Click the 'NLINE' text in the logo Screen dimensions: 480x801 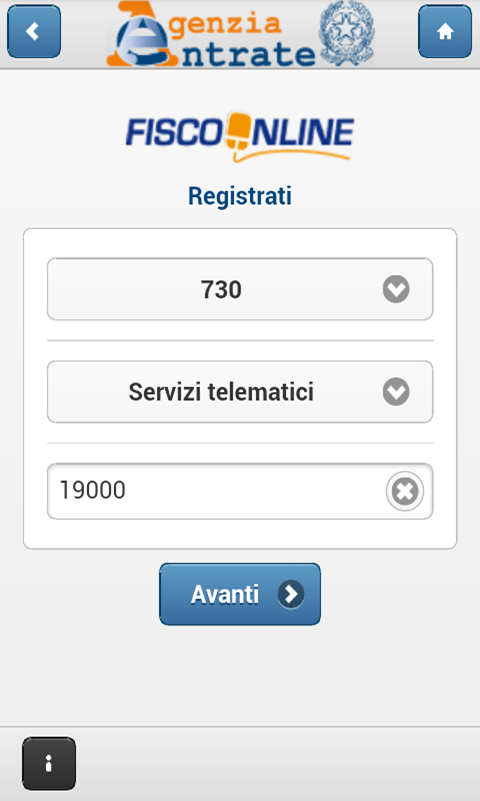[x=302, y=132]
